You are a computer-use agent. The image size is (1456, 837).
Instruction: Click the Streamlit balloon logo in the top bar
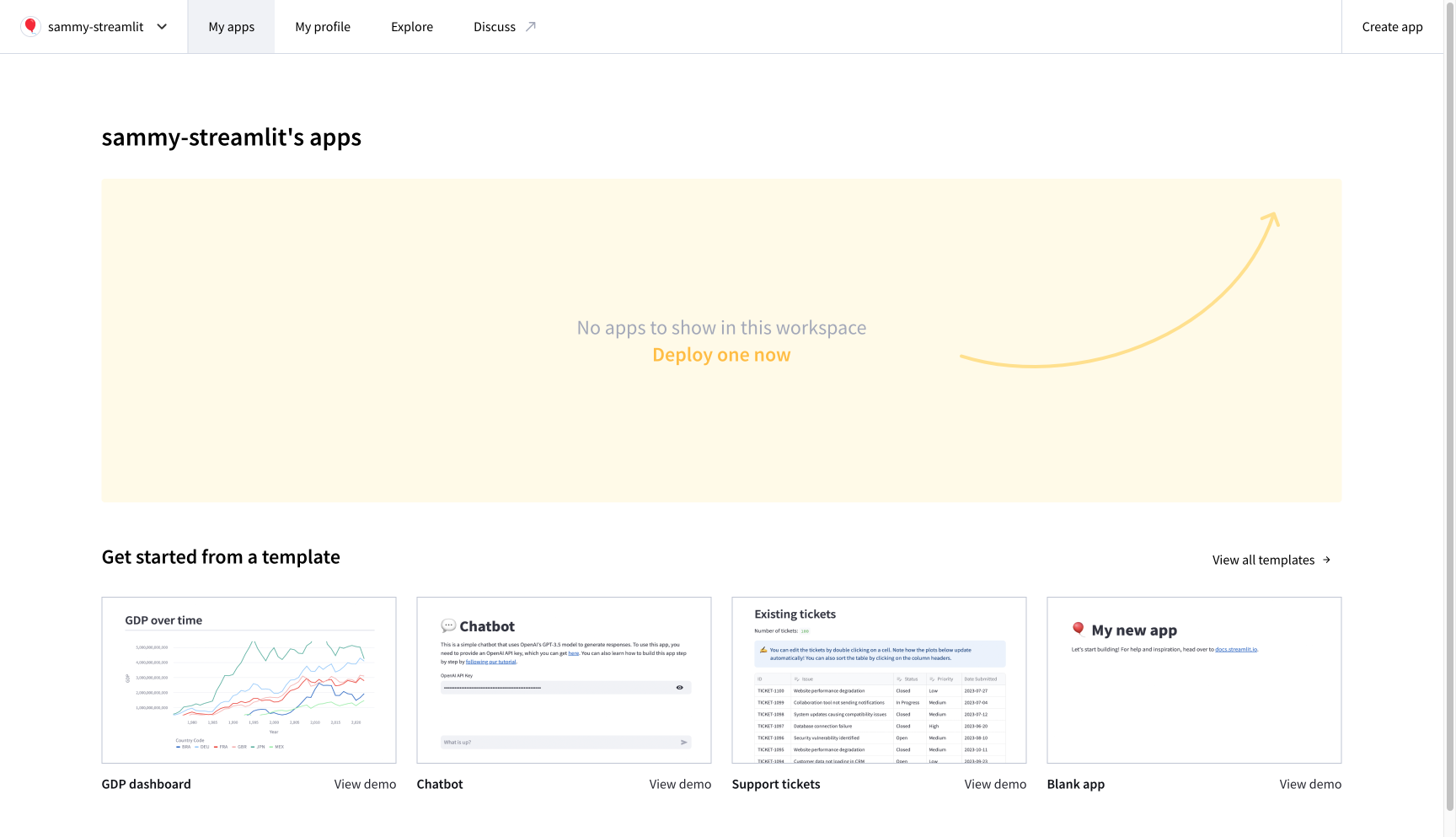coord(31,26)
